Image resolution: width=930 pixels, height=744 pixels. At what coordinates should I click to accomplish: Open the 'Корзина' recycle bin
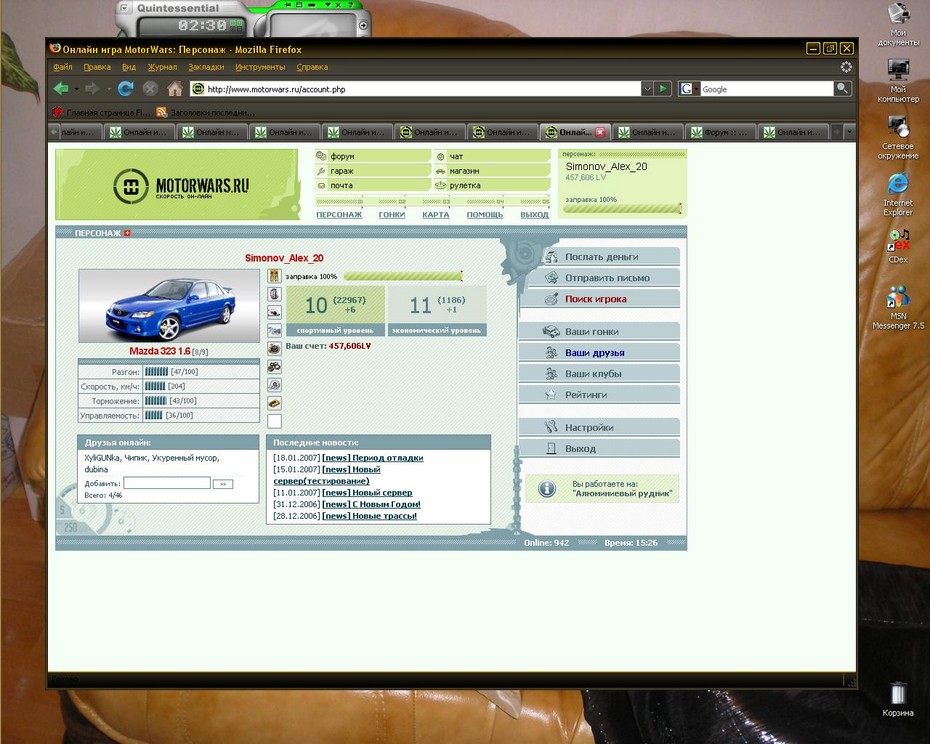point(898,699)
